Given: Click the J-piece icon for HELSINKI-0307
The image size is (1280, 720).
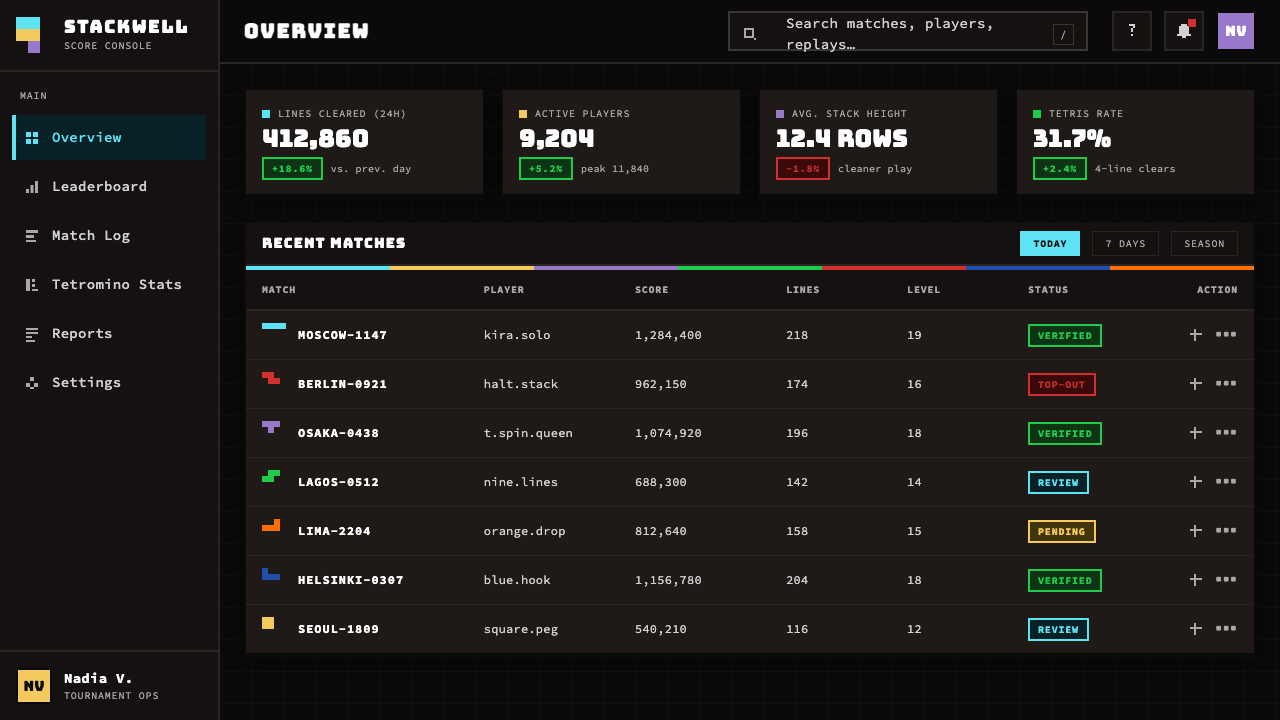Looking at the screenshot, I should tap(271, 574).
